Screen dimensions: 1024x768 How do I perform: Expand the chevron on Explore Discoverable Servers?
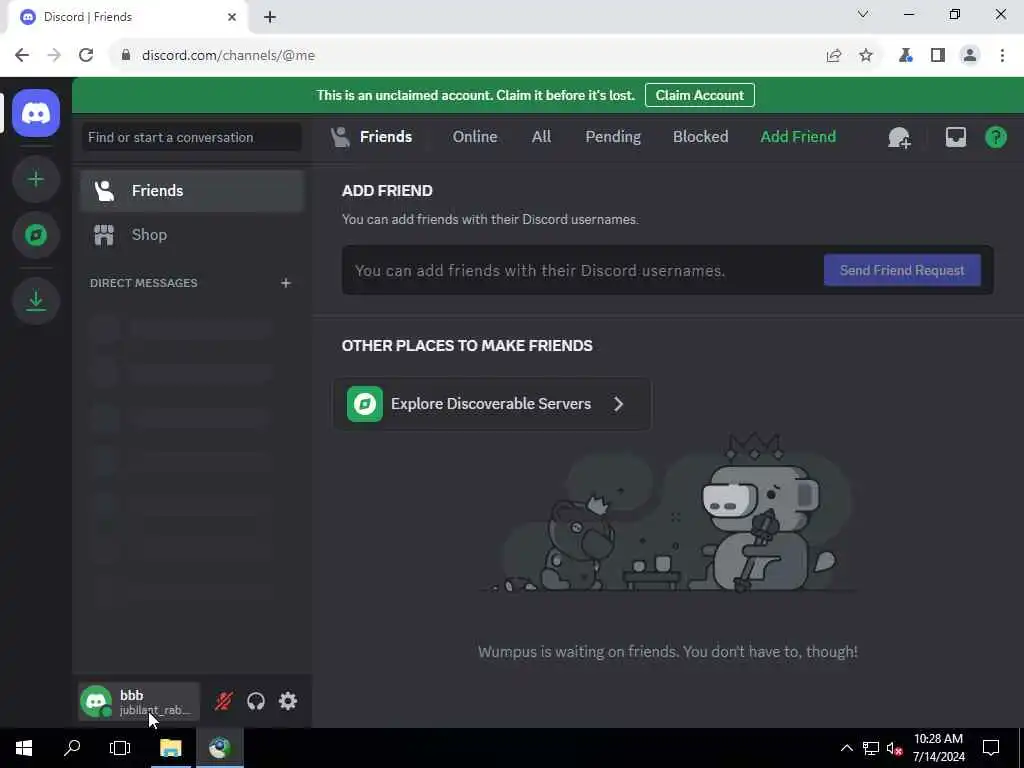[x=618, y=404]
